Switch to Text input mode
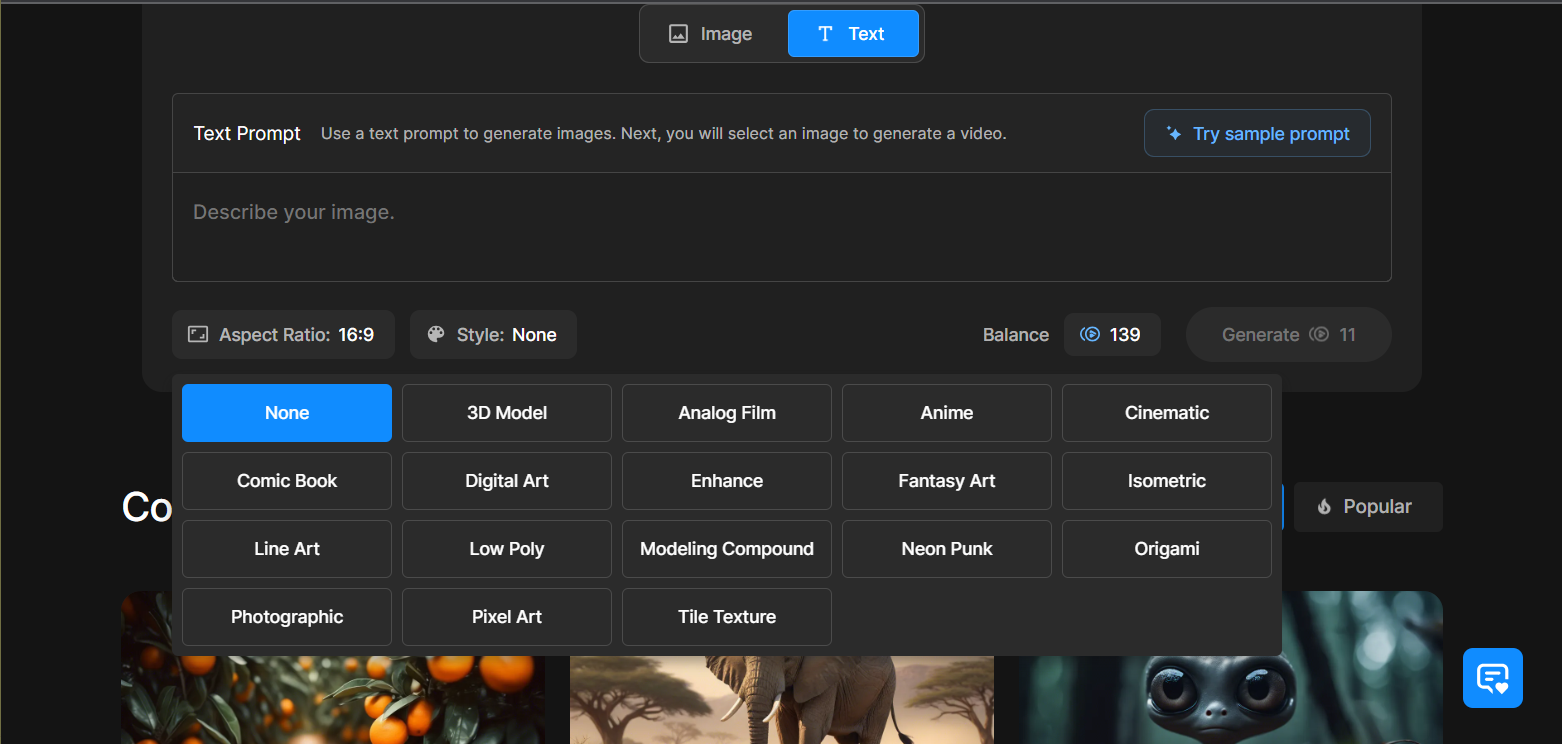Screen dimensions: 1562x744 tap(853, 34)
